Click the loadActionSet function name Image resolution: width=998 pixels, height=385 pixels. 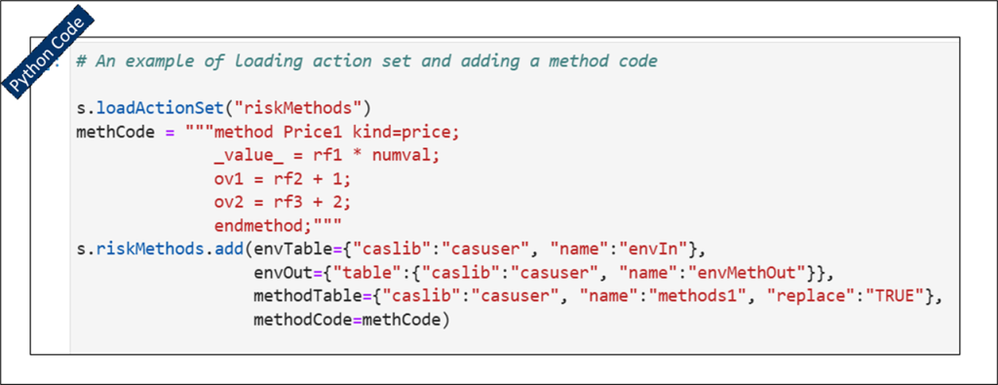[x=159, y=110]
